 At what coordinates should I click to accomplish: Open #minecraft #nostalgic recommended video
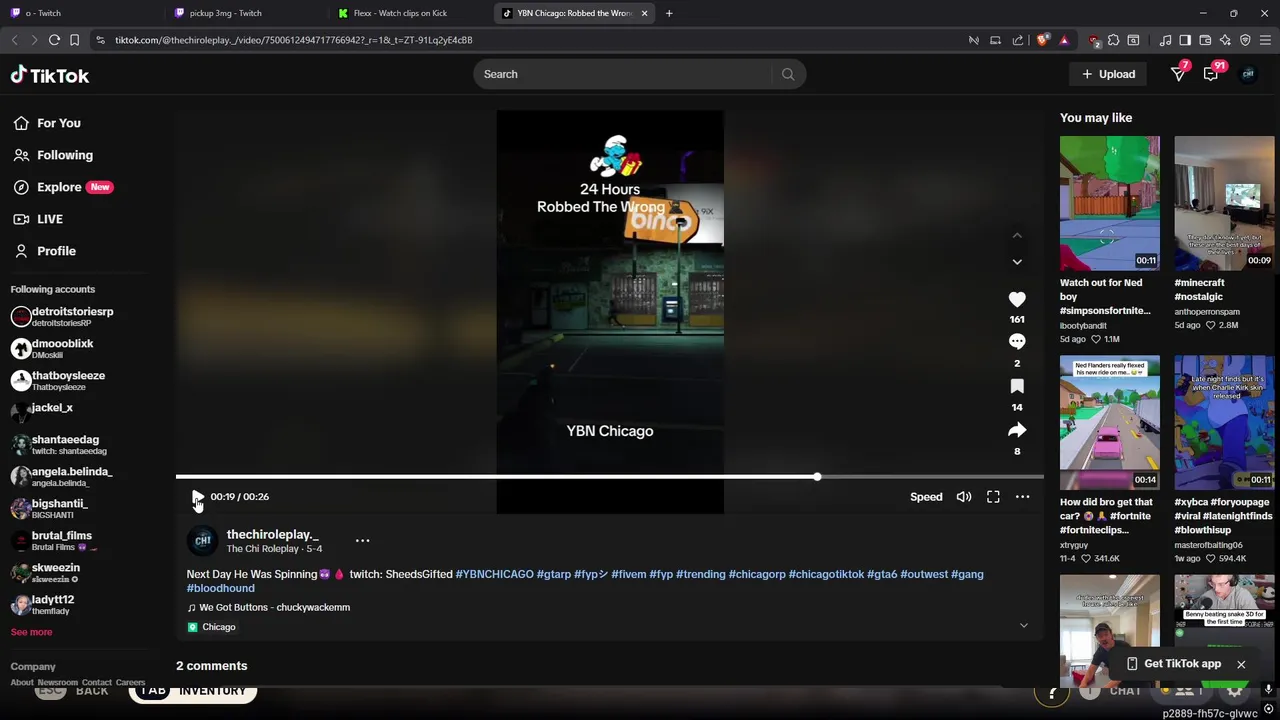pyautogui.click(x=1224, y=203)
